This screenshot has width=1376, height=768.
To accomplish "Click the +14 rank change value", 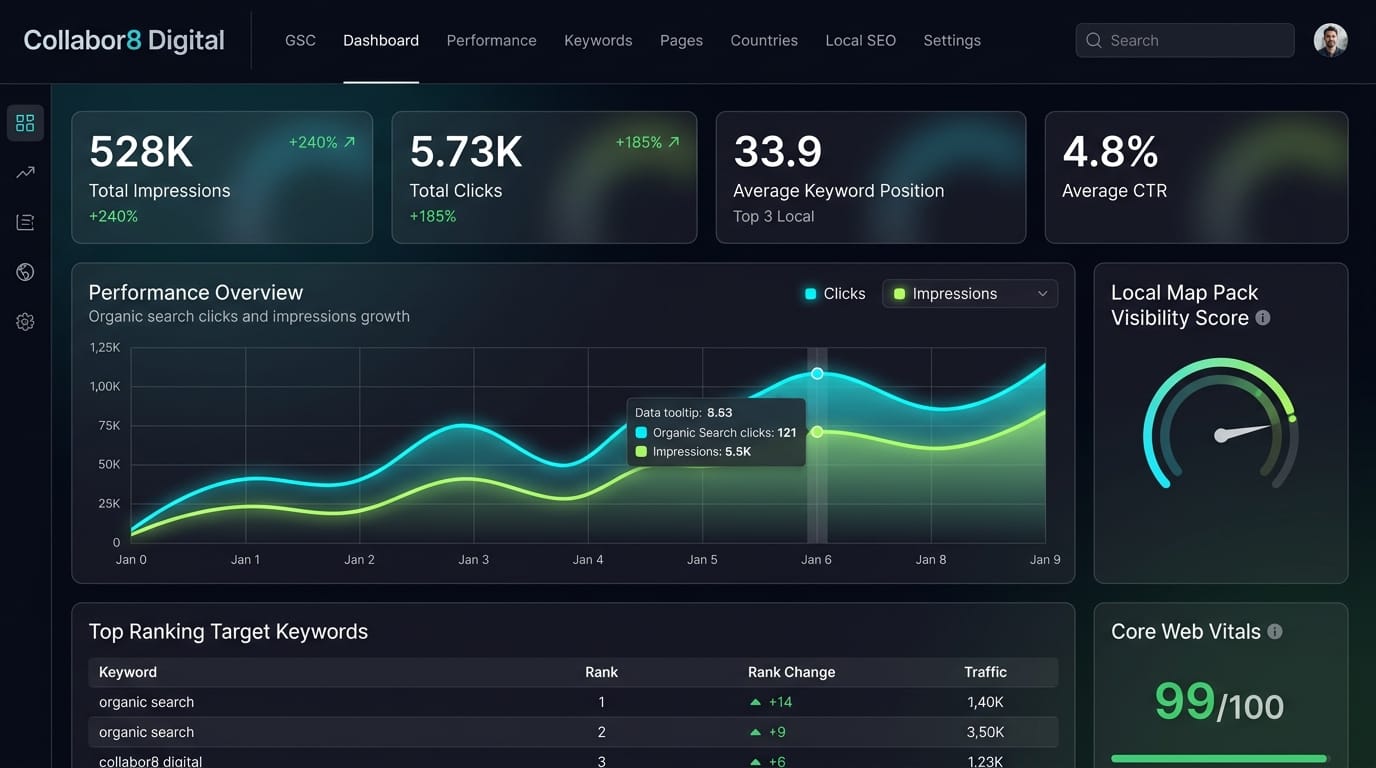I will (780, 702).
